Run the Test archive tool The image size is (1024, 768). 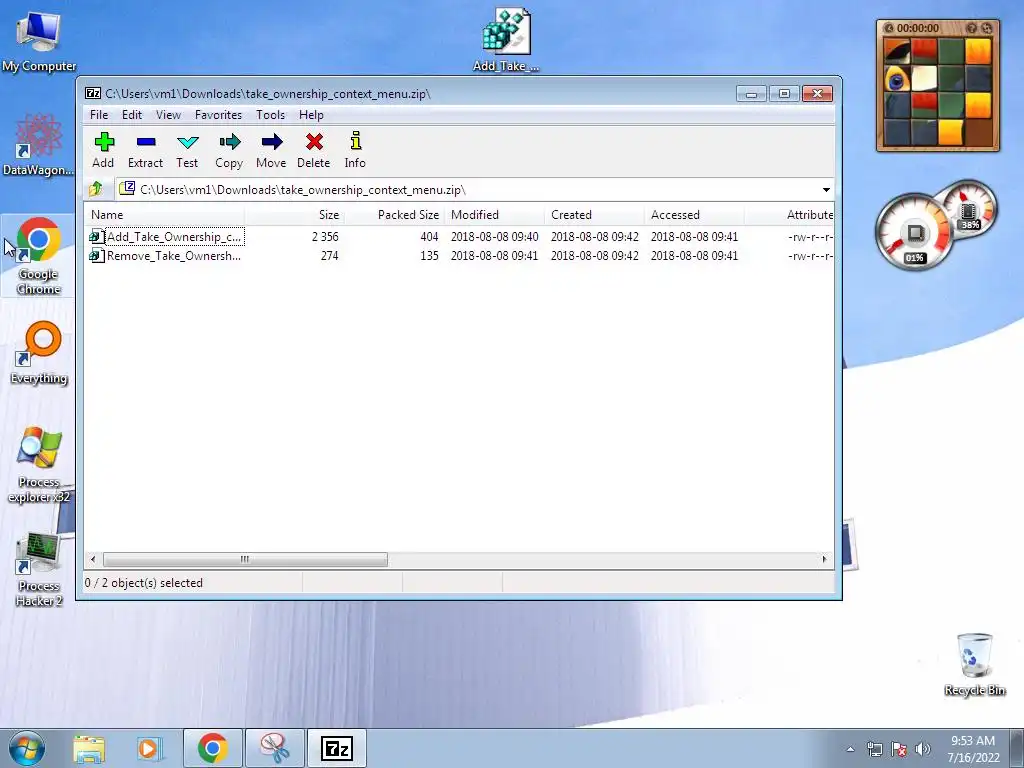[x=187, y=150]
